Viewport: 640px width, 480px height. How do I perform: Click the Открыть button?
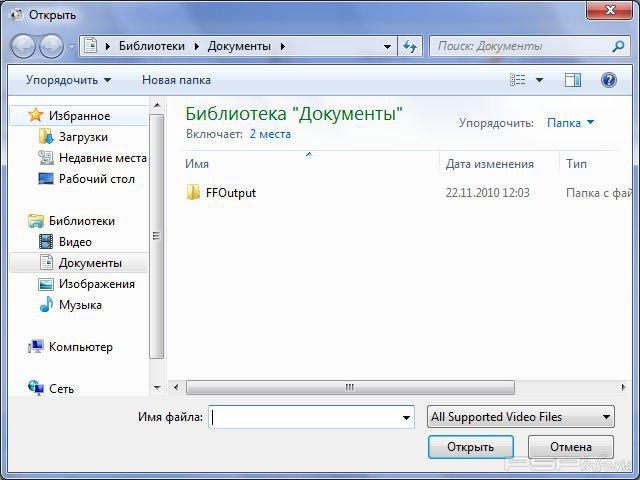coord(471,447)
